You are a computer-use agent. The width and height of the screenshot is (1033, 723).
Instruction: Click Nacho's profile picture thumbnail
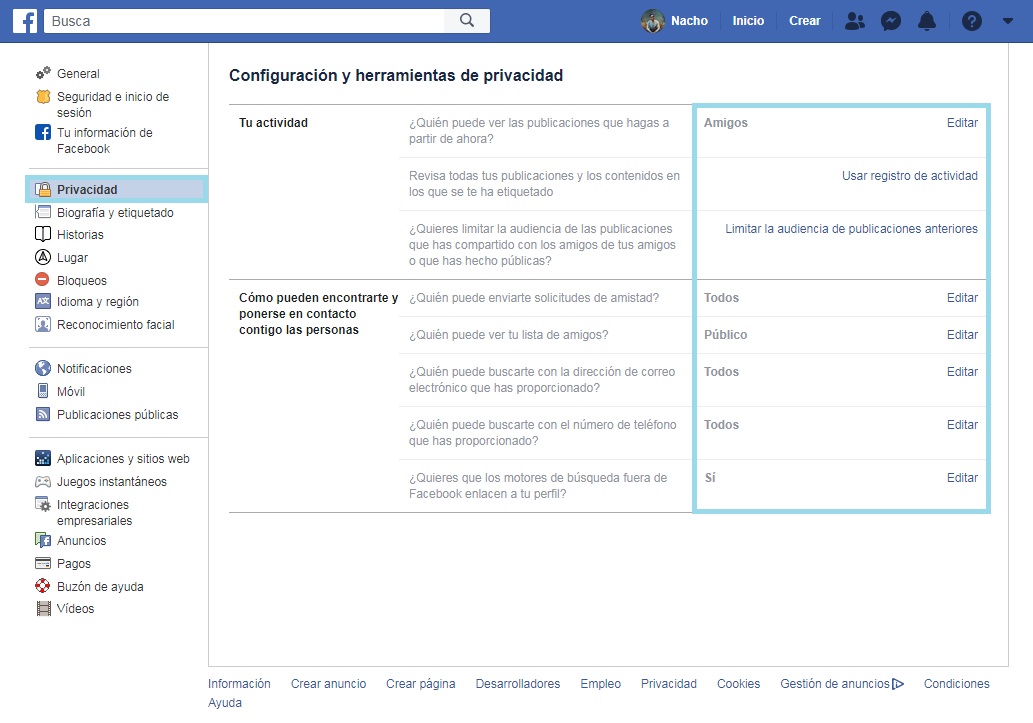(x=652, y=21)
